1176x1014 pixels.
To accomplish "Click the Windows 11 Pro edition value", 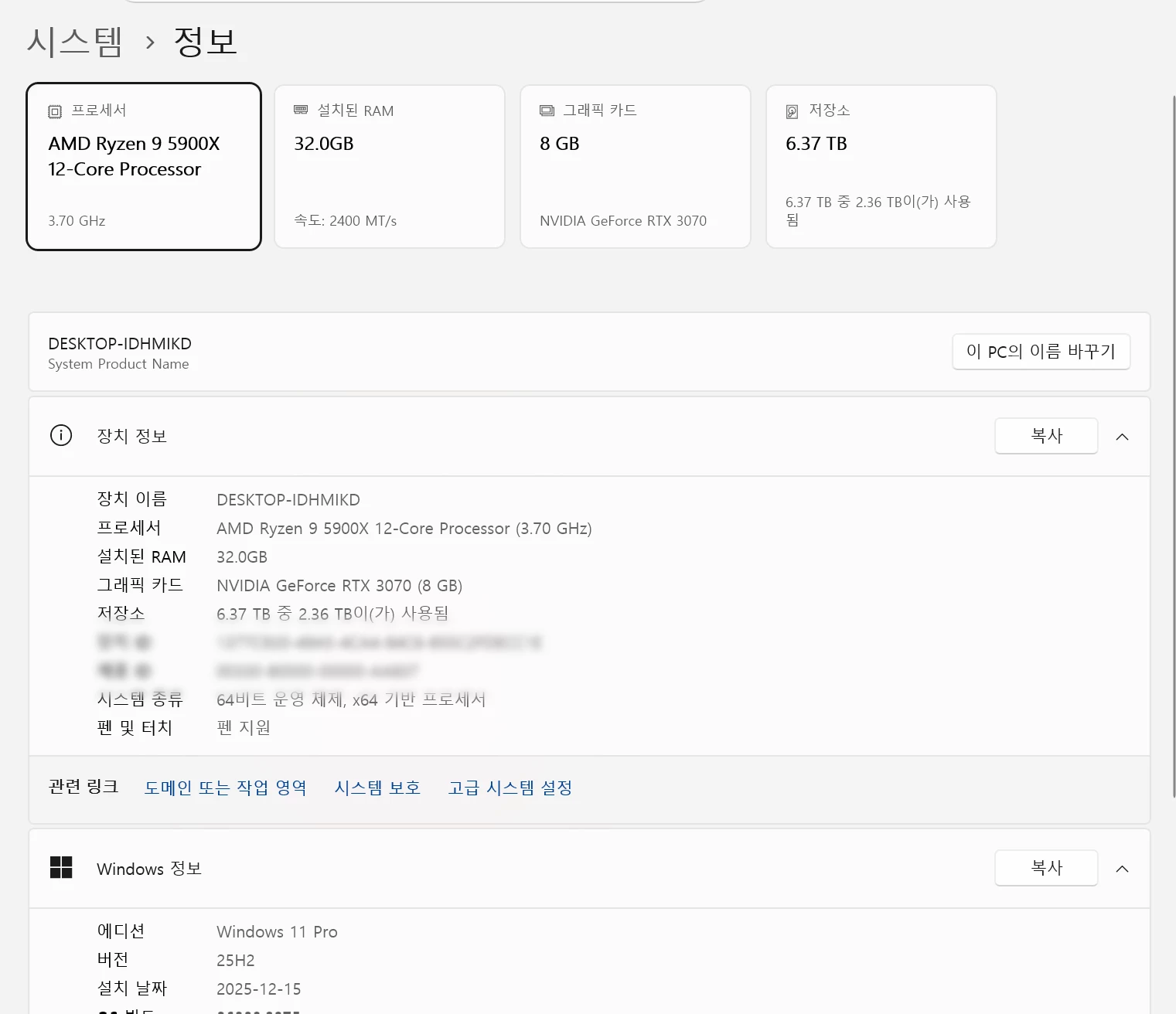I will pos(277,932).
